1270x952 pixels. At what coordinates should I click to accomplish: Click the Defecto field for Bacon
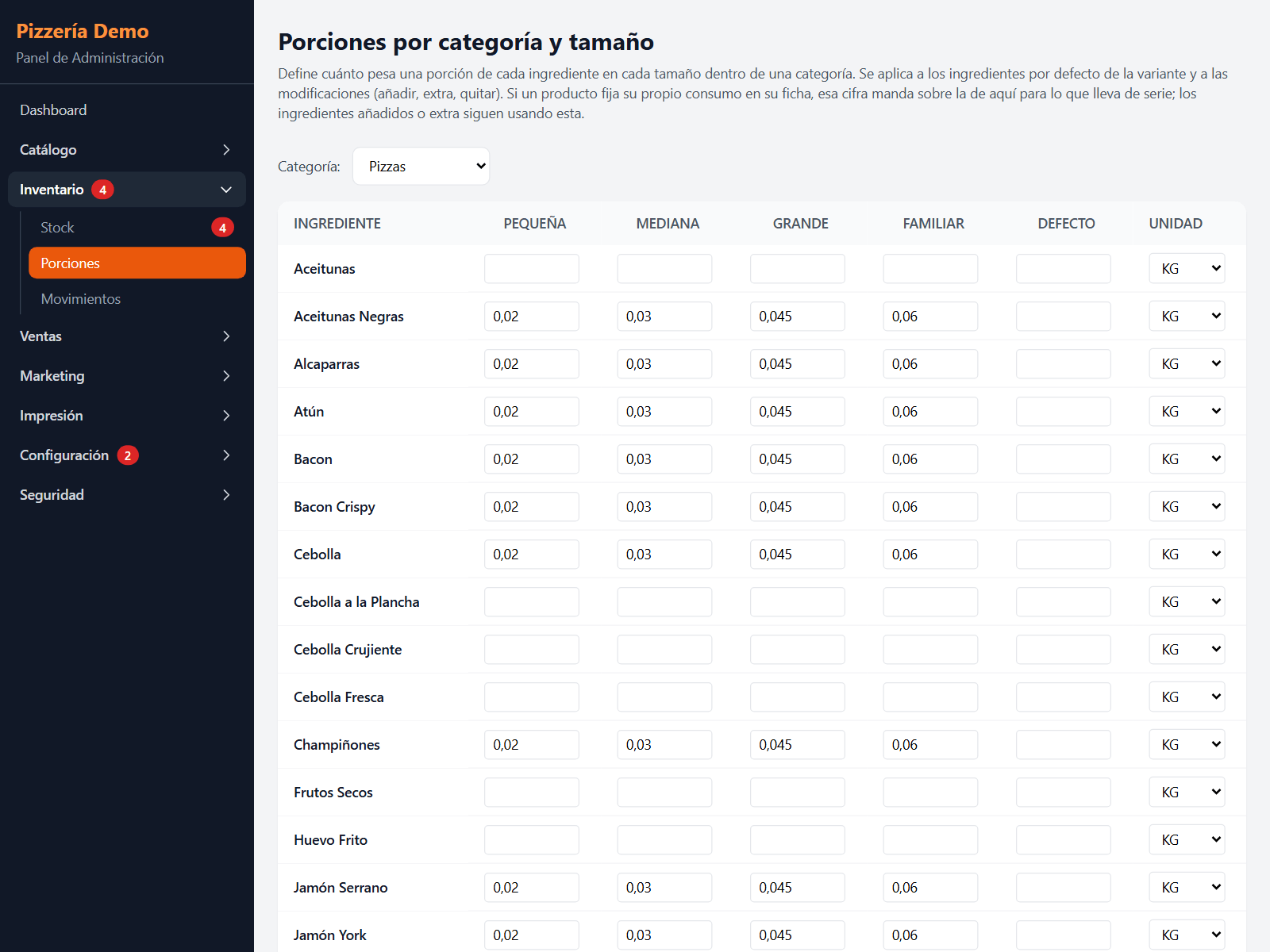click(1064, 459)
